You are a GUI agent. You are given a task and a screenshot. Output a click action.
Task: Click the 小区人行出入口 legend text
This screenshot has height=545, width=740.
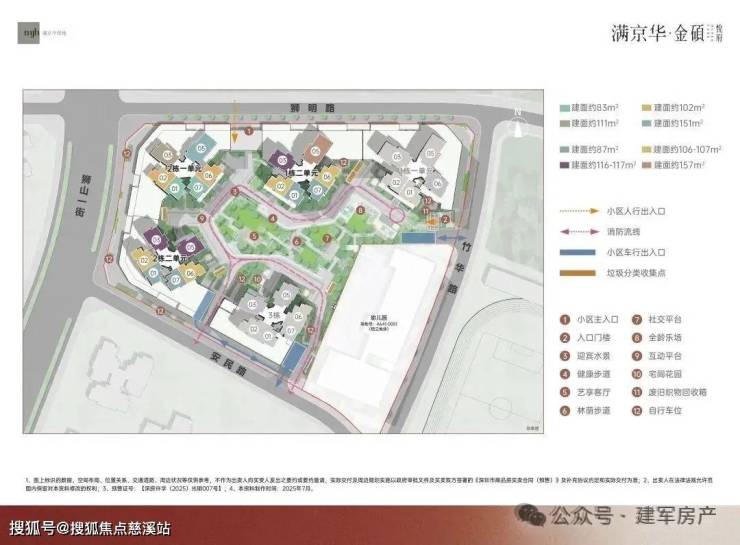click(636, 211)
